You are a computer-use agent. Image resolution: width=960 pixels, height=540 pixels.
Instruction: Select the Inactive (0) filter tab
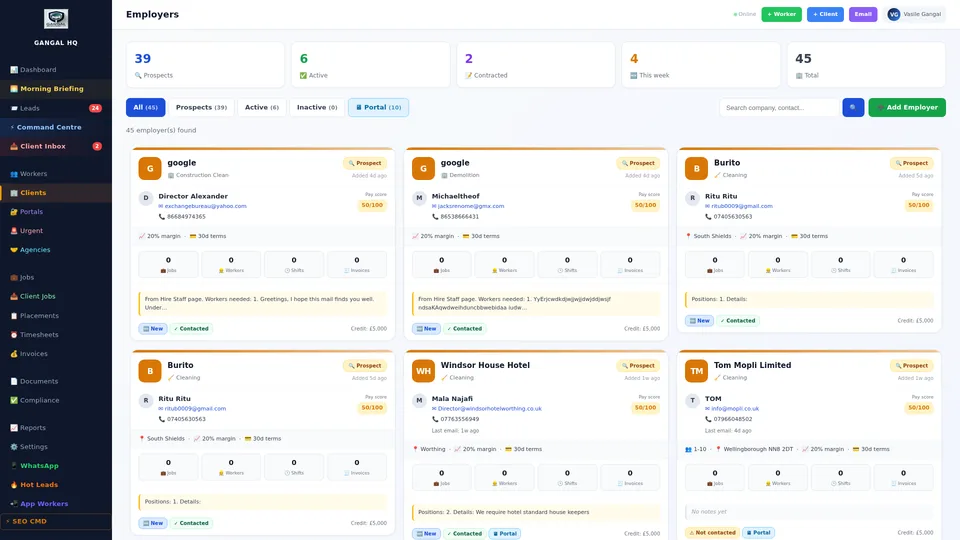[317, 107]
